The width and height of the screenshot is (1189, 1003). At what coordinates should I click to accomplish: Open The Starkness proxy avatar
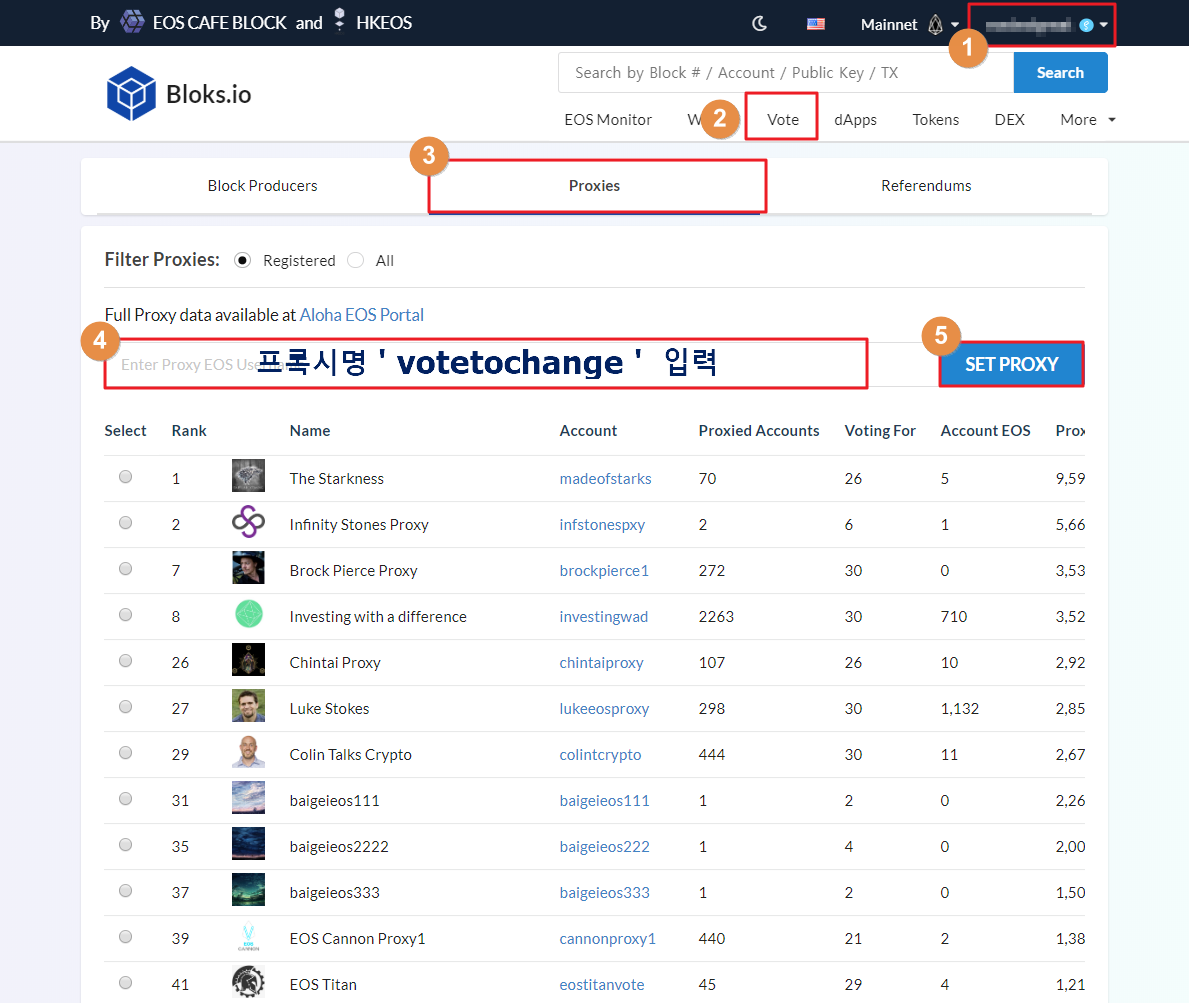(x=248, y=476)
